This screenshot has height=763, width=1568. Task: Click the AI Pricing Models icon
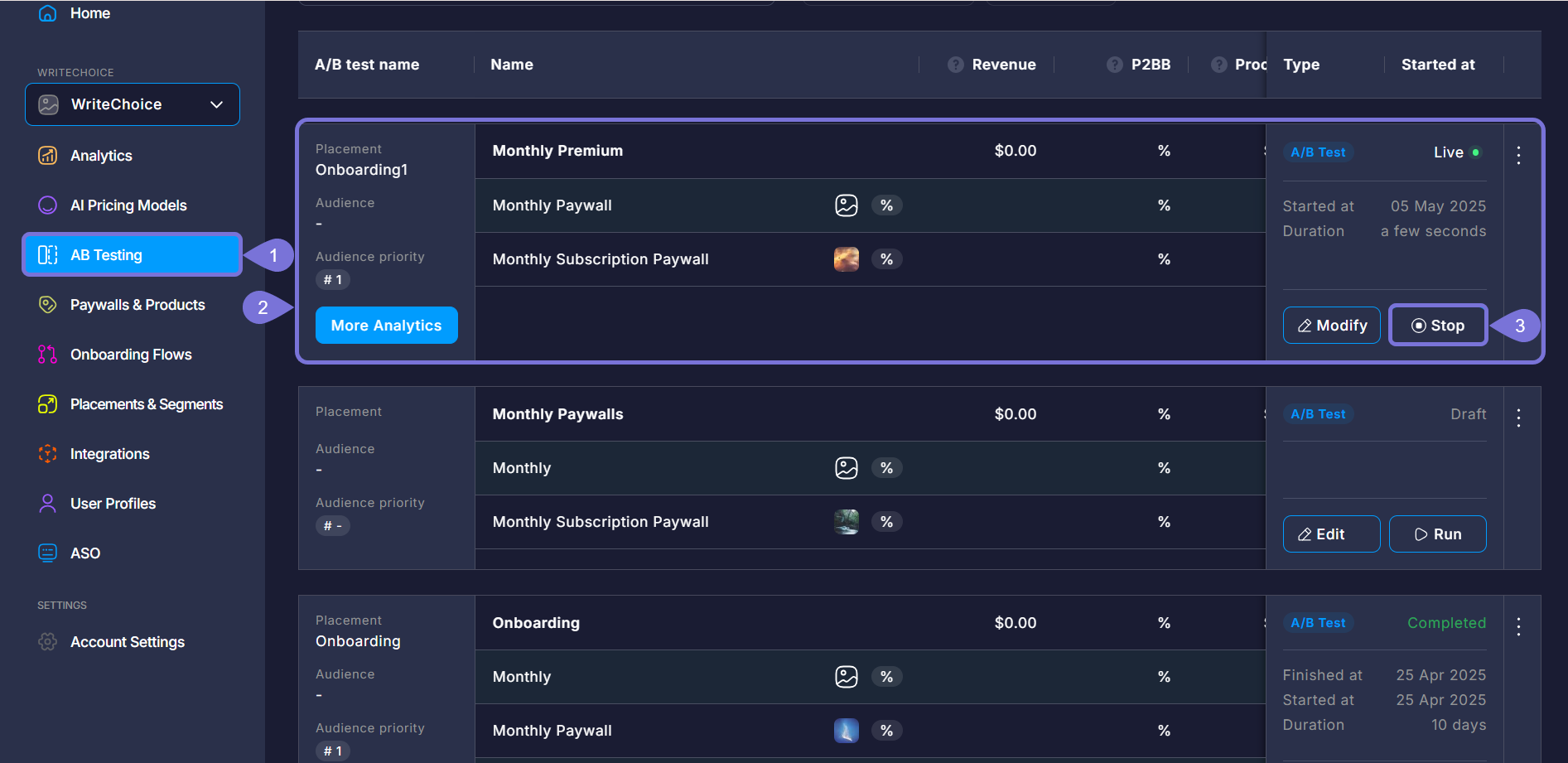pos(48,205)
